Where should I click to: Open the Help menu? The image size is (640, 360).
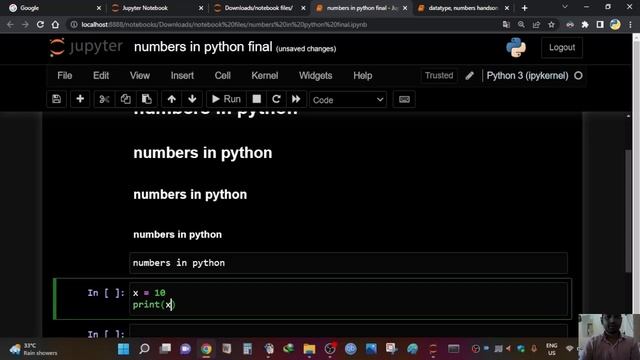(362, 76)
